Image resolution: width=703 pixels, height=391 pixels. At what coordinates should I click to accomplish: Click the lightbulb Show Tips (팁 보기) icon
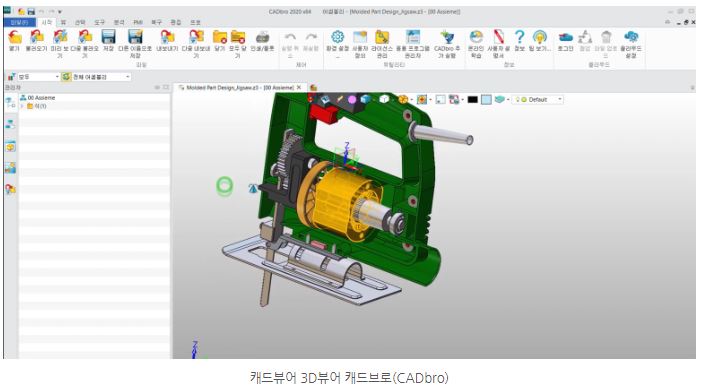click(540, 37)
